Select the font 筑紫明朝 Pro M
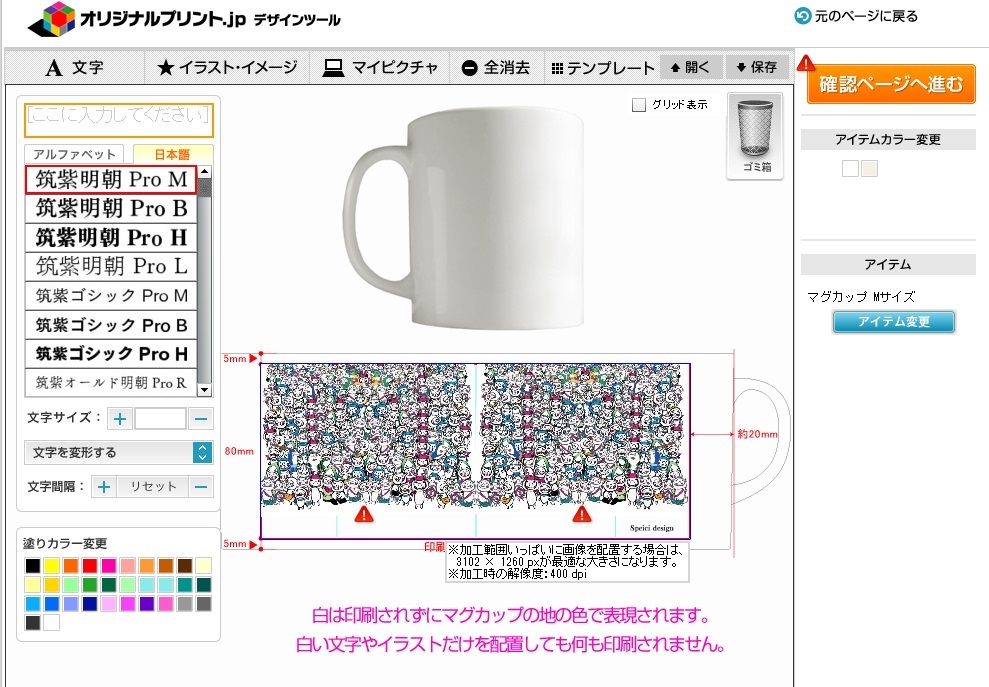This screenshot has height=687, width=989. pos(111,179)
